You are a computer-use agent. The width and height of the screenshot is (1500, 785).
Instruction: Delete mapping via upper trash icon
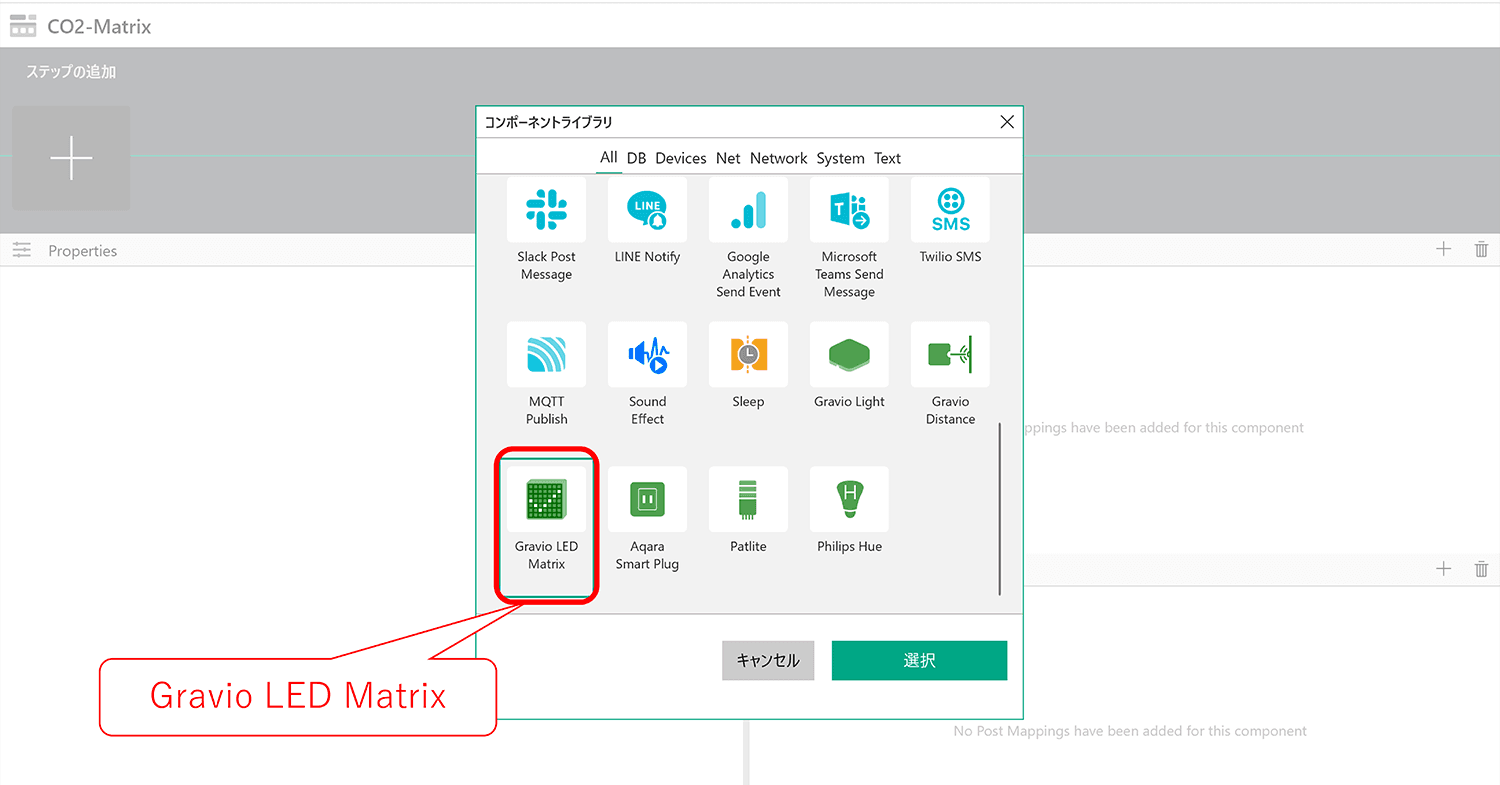pyautogui.click(x=1481, y=249)
